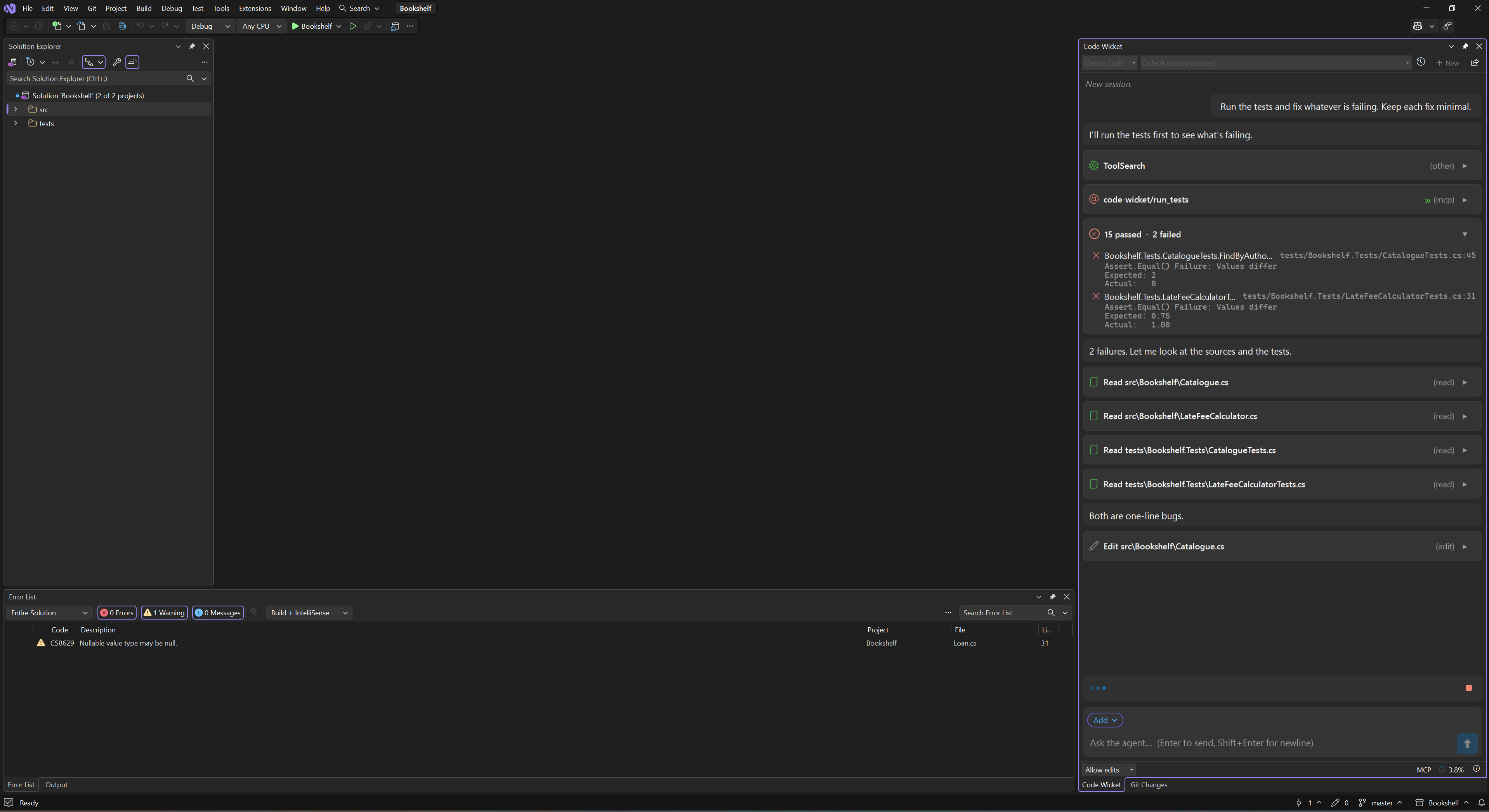Viewport: 1489px width, 812px height.
Task: Open the Add context dropdown
Action: coord(1105,720)
